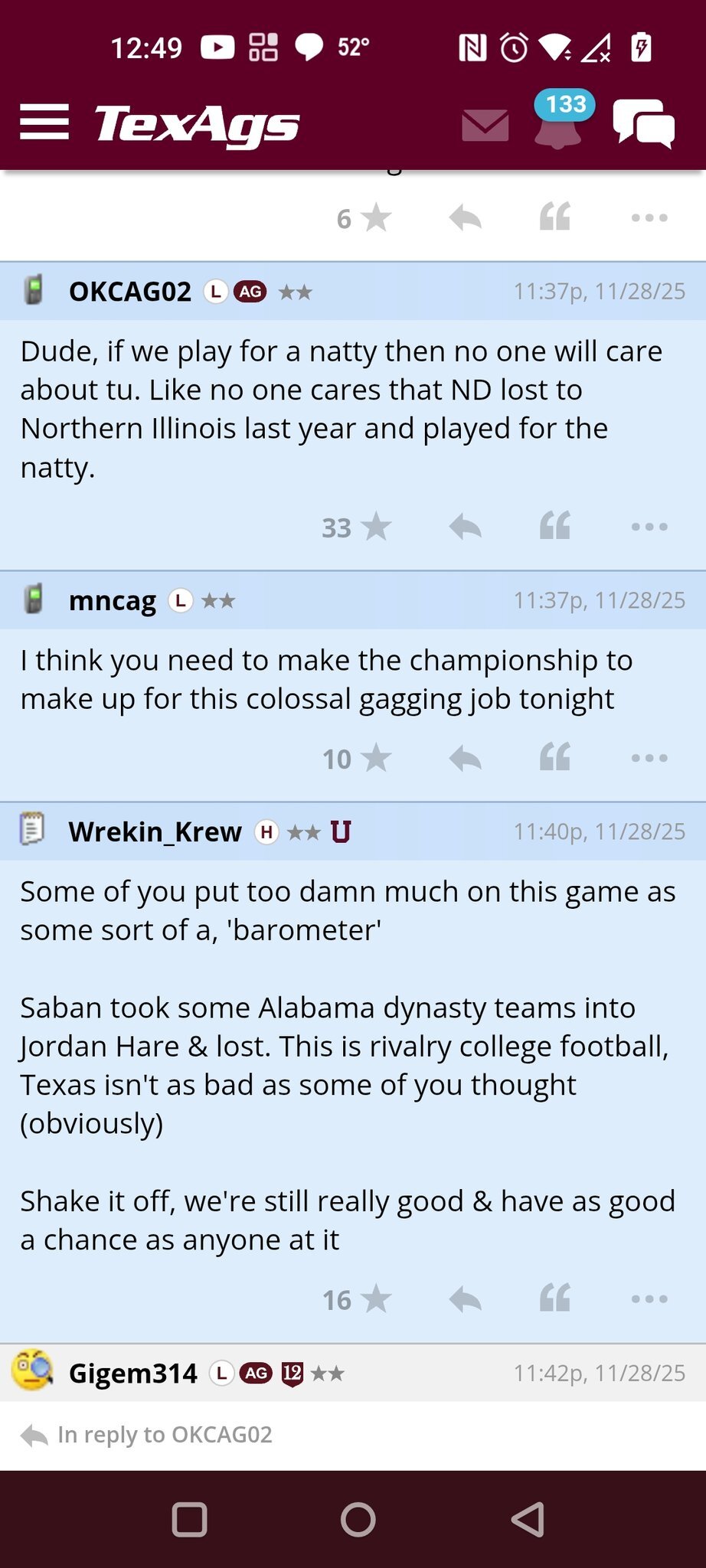Star mncag's post with 10 stars
706x1568 pixels.
[375, 759]
